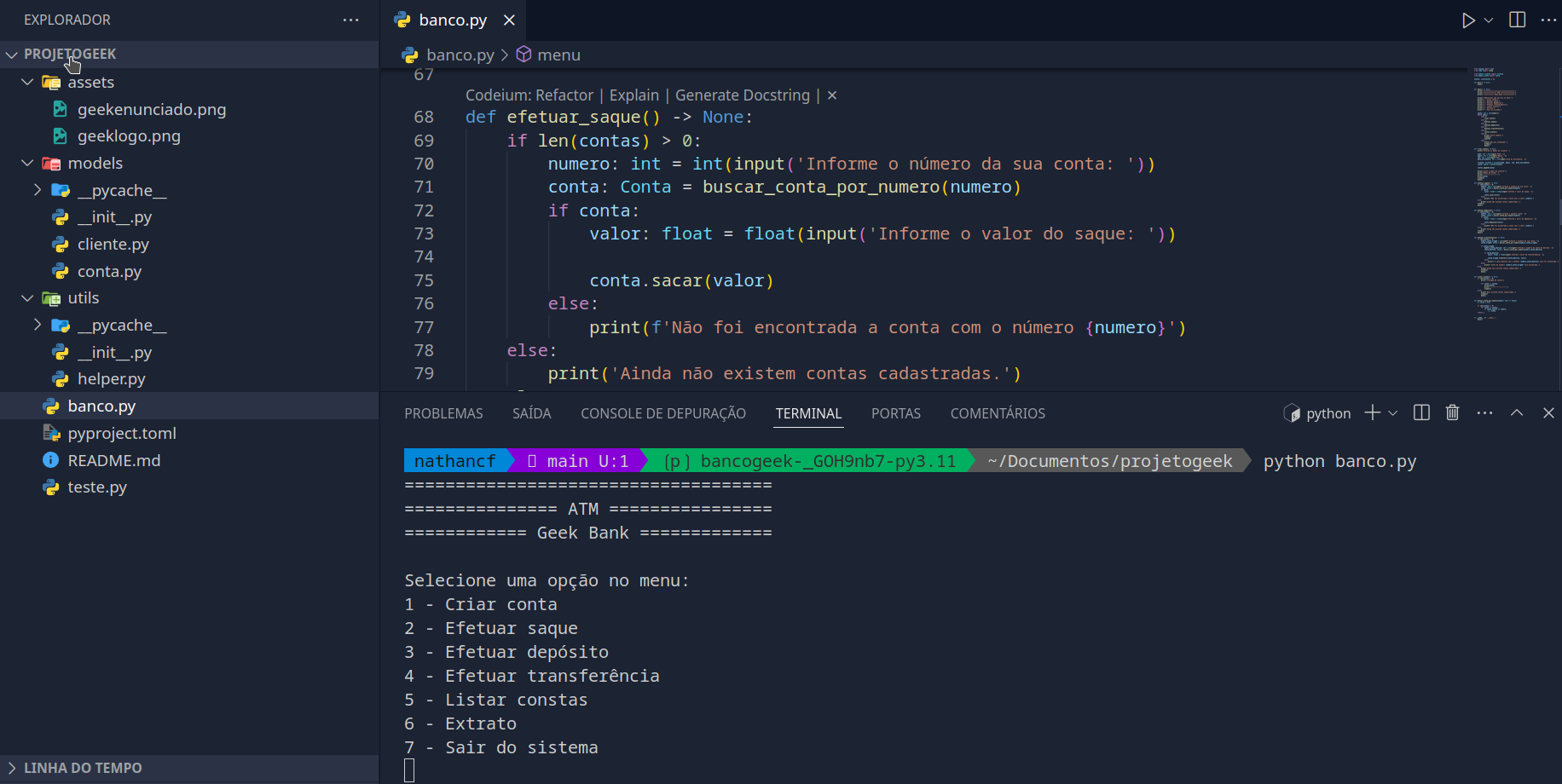Switch to PROBLEMAS panel tab
The width and height of the screenshot is (1562, 784).
point(443,413)
